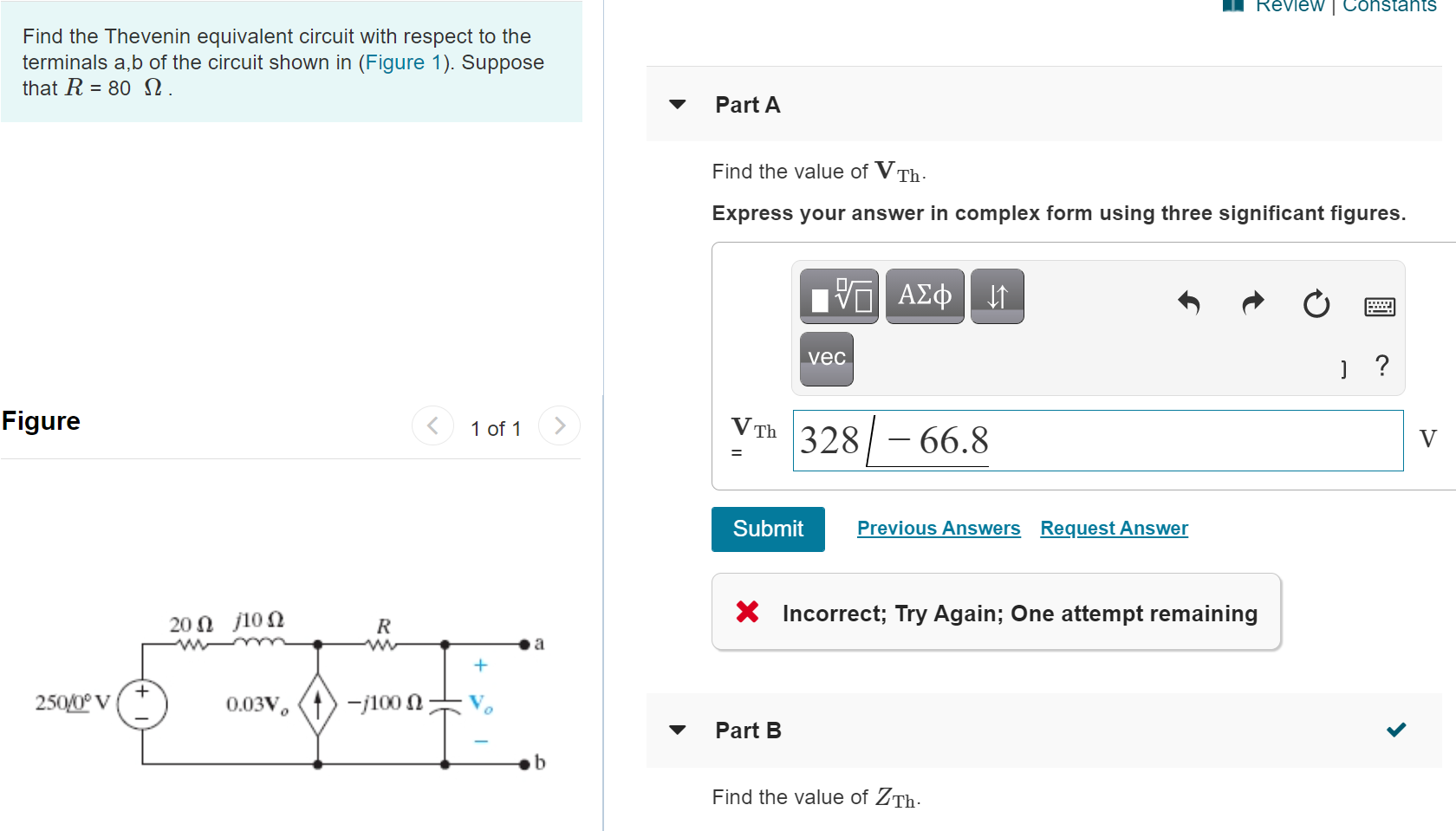Open the Review panel

click(x=1291, y=7)
